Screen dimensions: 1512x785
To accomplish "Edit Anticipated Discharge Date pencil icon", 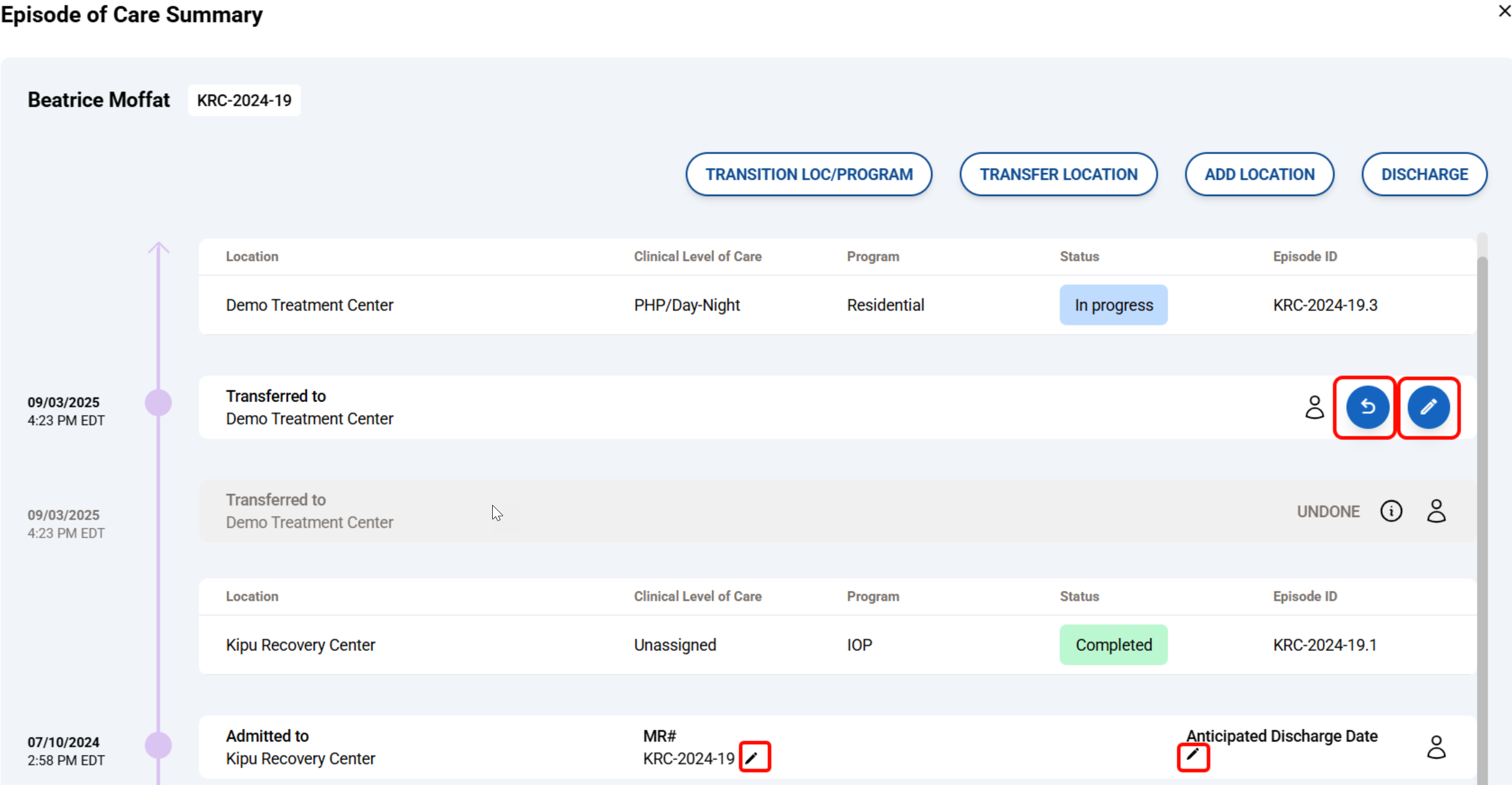I will coord(1193,756).
